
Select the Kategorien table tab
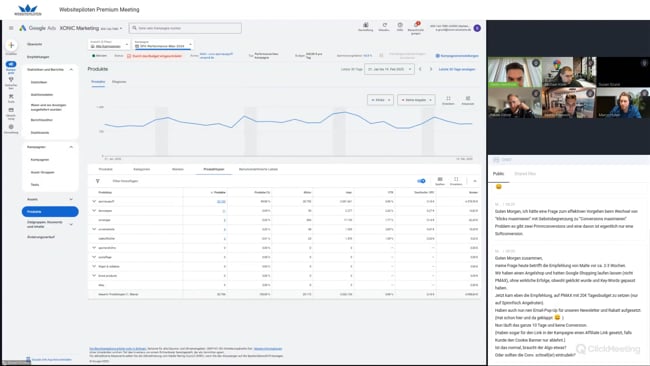141,169
